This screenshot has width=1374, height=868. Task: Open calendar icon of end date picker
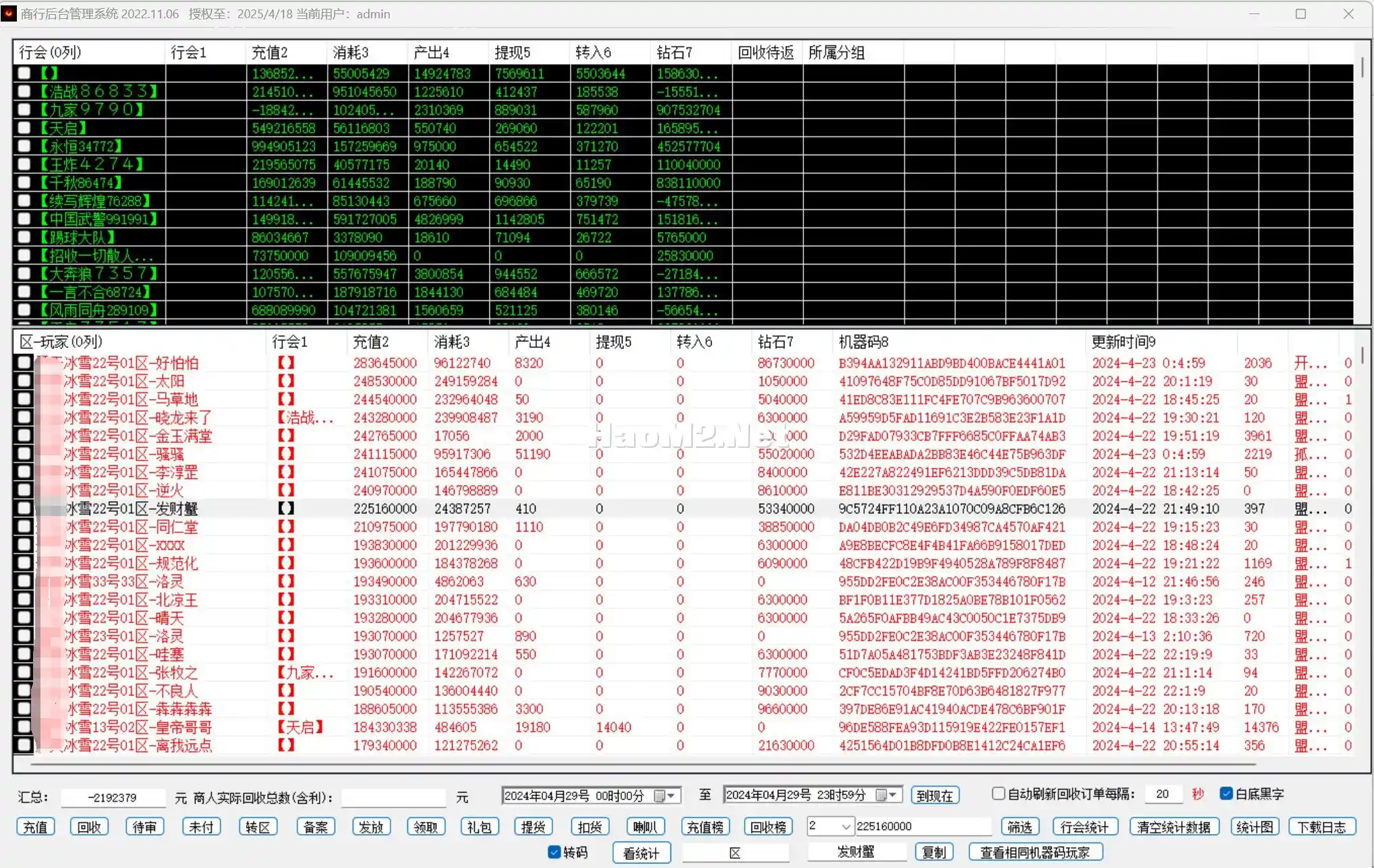[x=881, y=795]
